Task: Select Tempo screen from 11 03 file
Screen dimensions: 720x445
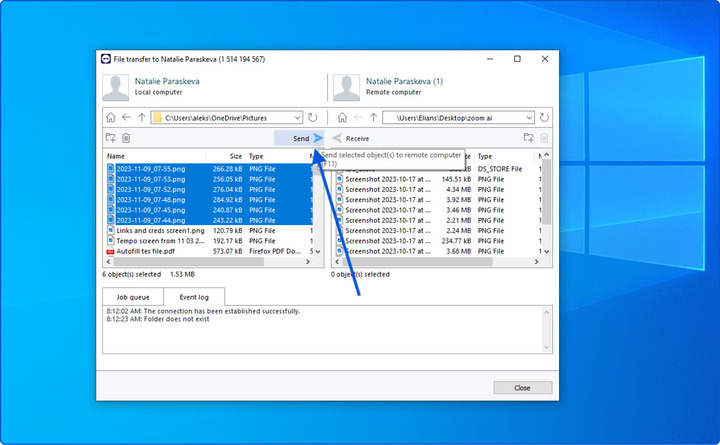Action: [x=160, y=241]
